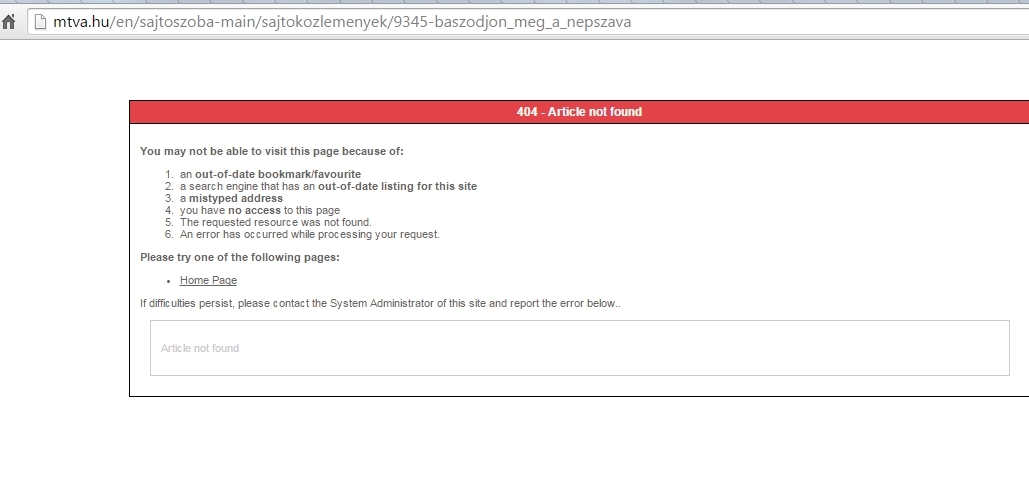Click the page info icon in address bar
This screenshot has height=484, width=1029.
(x=40, y=22)
